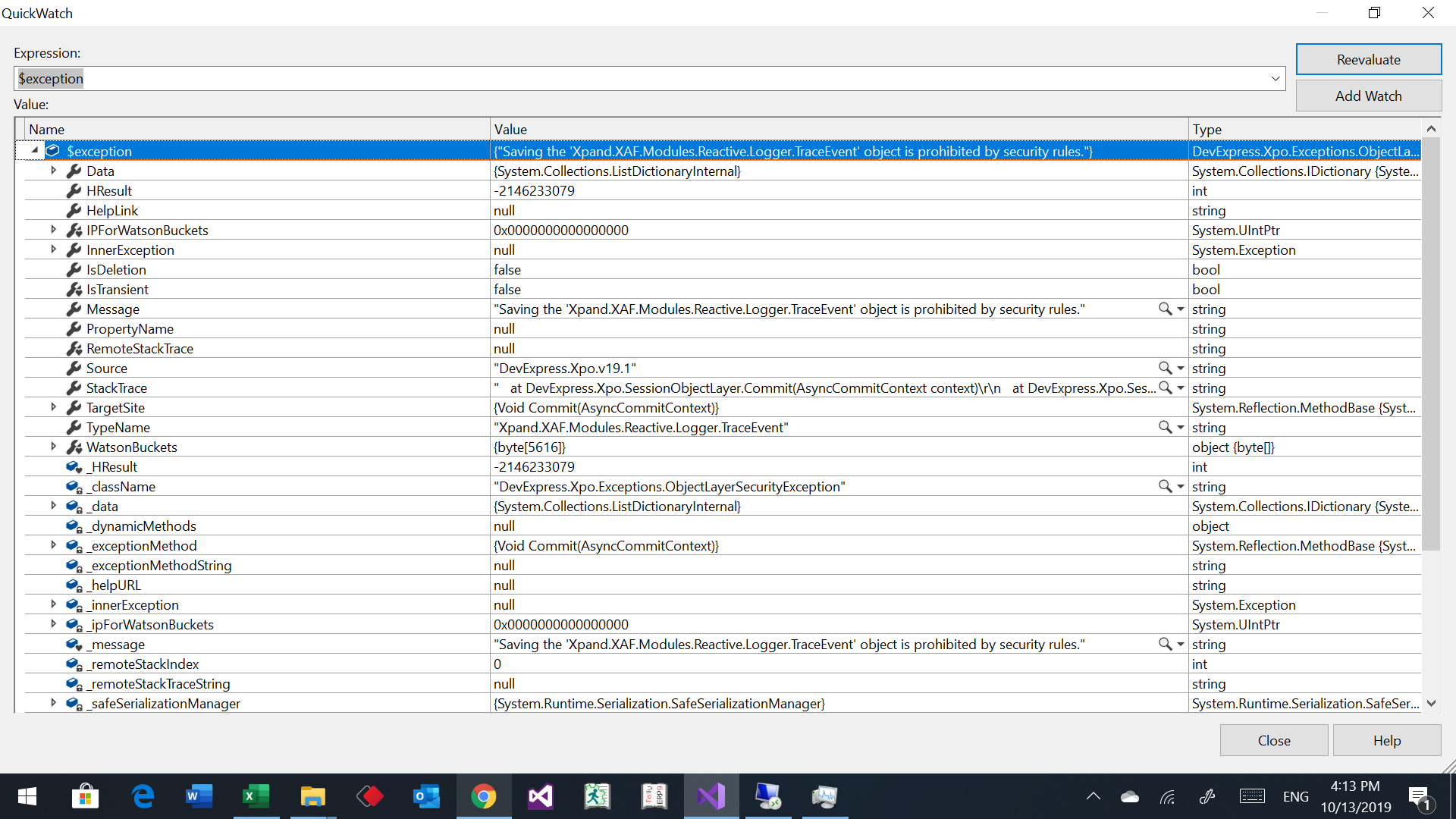
Task: Click the Name column header
Action: (x=258, y=130)
